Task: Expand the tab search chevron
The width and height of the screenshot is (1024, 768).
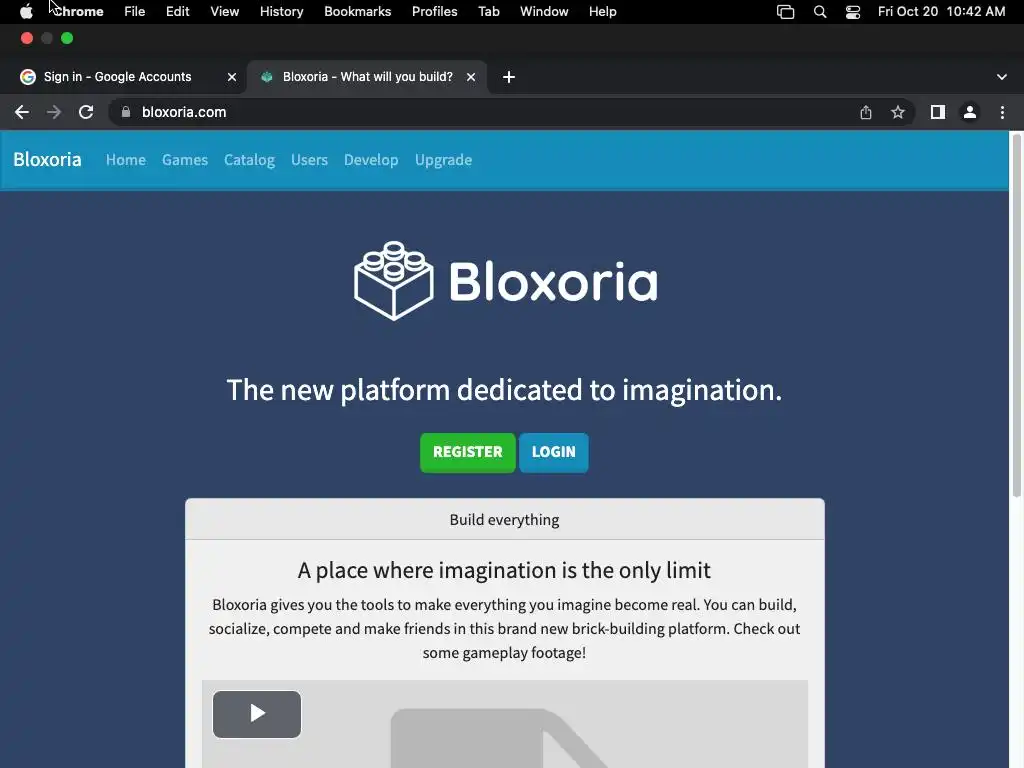Action: coord(1002,77)
